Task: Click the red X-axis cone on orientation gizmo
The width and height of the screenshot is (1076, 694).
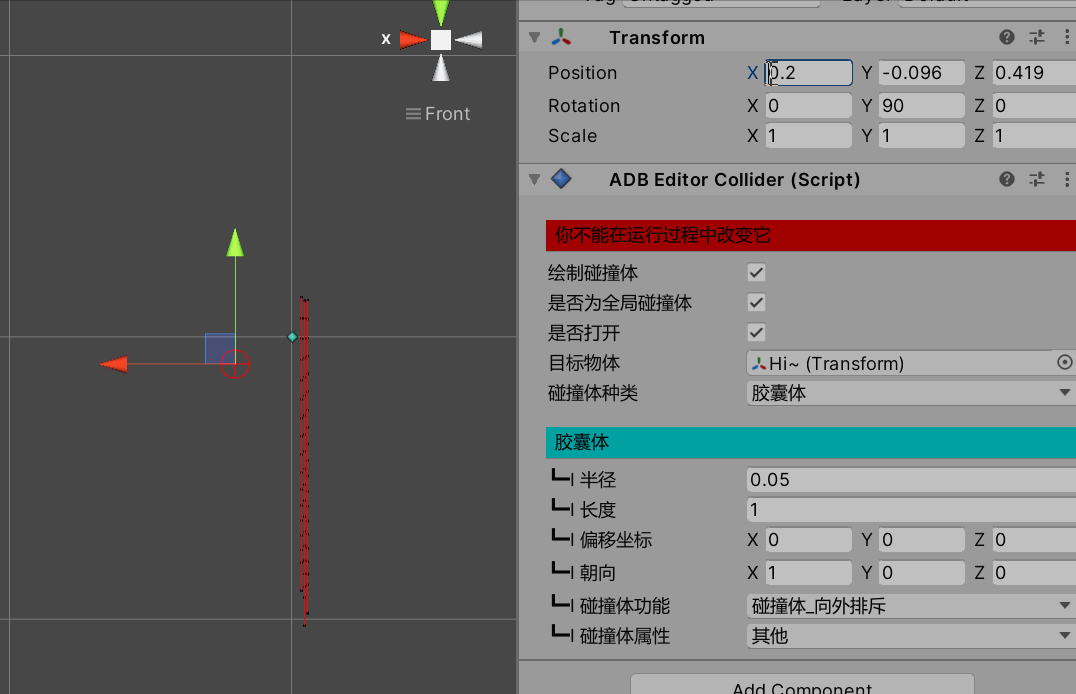Action: pyautogui.click(x=412, y=40)
